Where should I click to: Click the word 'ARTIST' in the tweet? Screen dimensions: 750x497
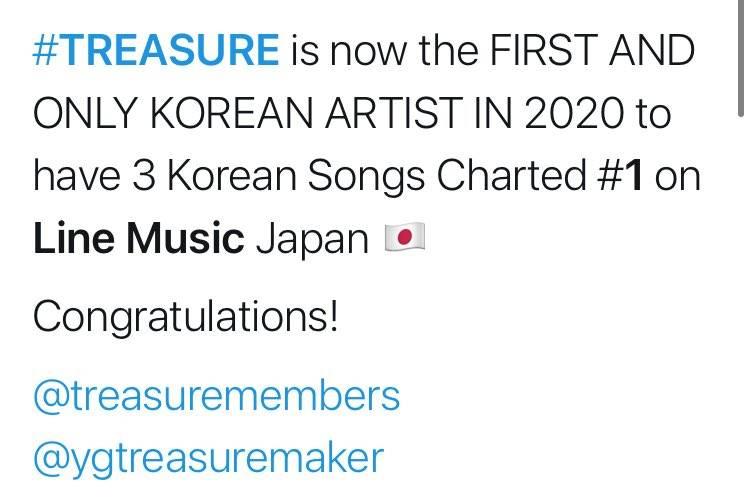(394, 113)
